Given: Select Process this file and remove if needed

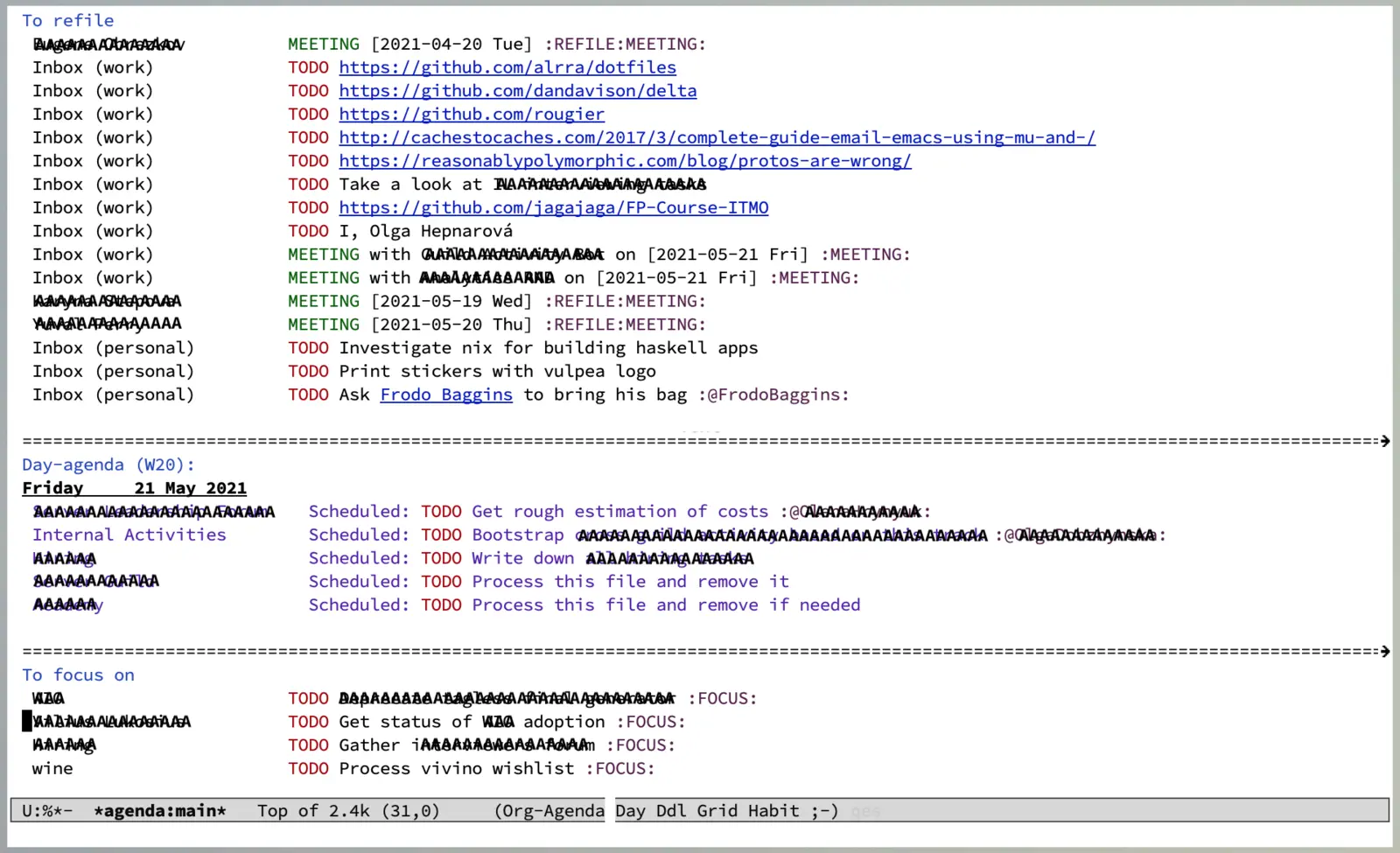Looking at the screenshot, I should (666, 605).
